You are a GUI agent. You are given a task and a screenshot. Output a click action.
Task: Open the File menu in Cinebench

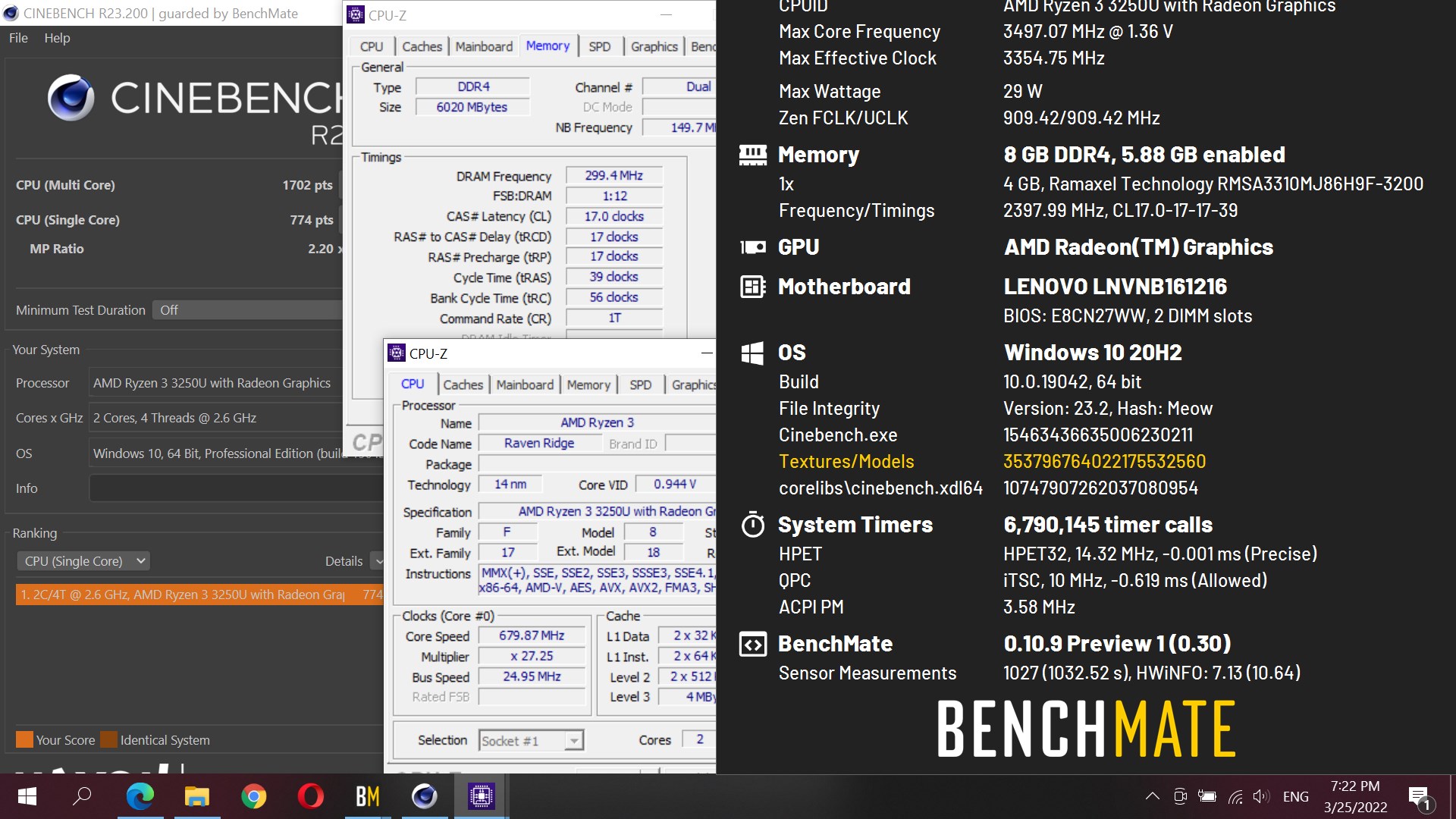click(18, 38)
